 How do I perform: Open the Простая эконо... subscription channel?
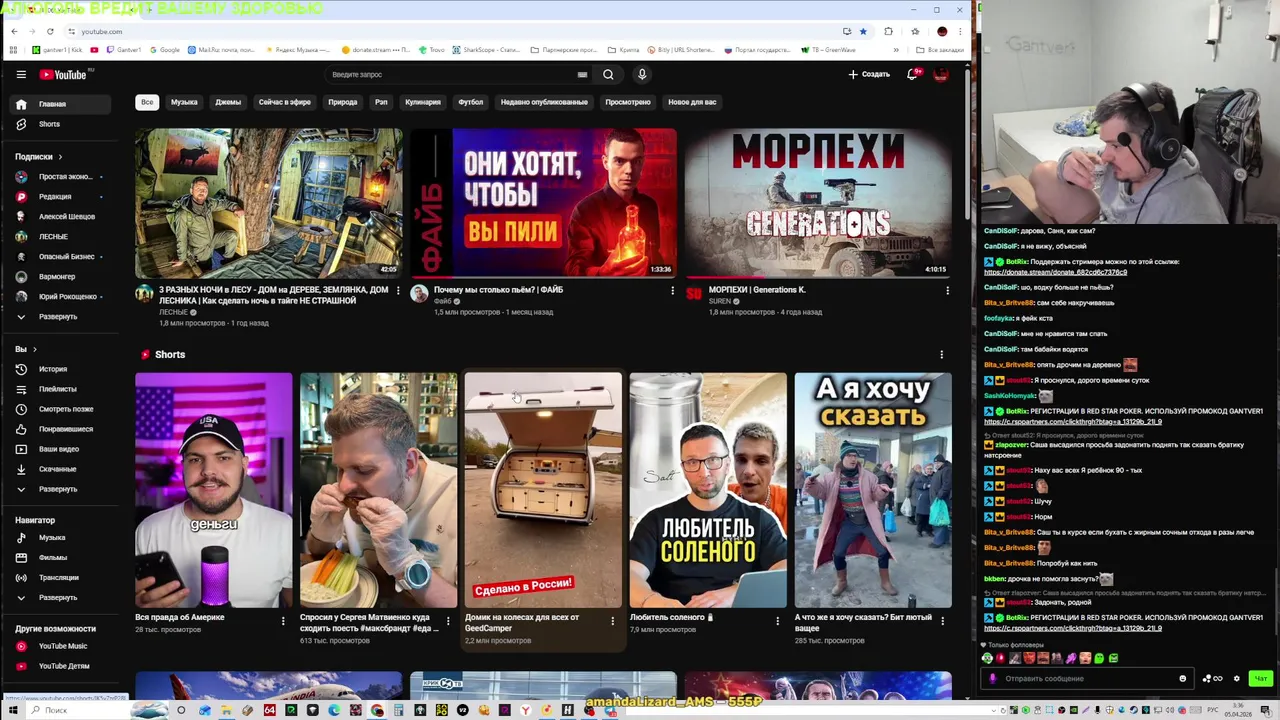point(62,176)
